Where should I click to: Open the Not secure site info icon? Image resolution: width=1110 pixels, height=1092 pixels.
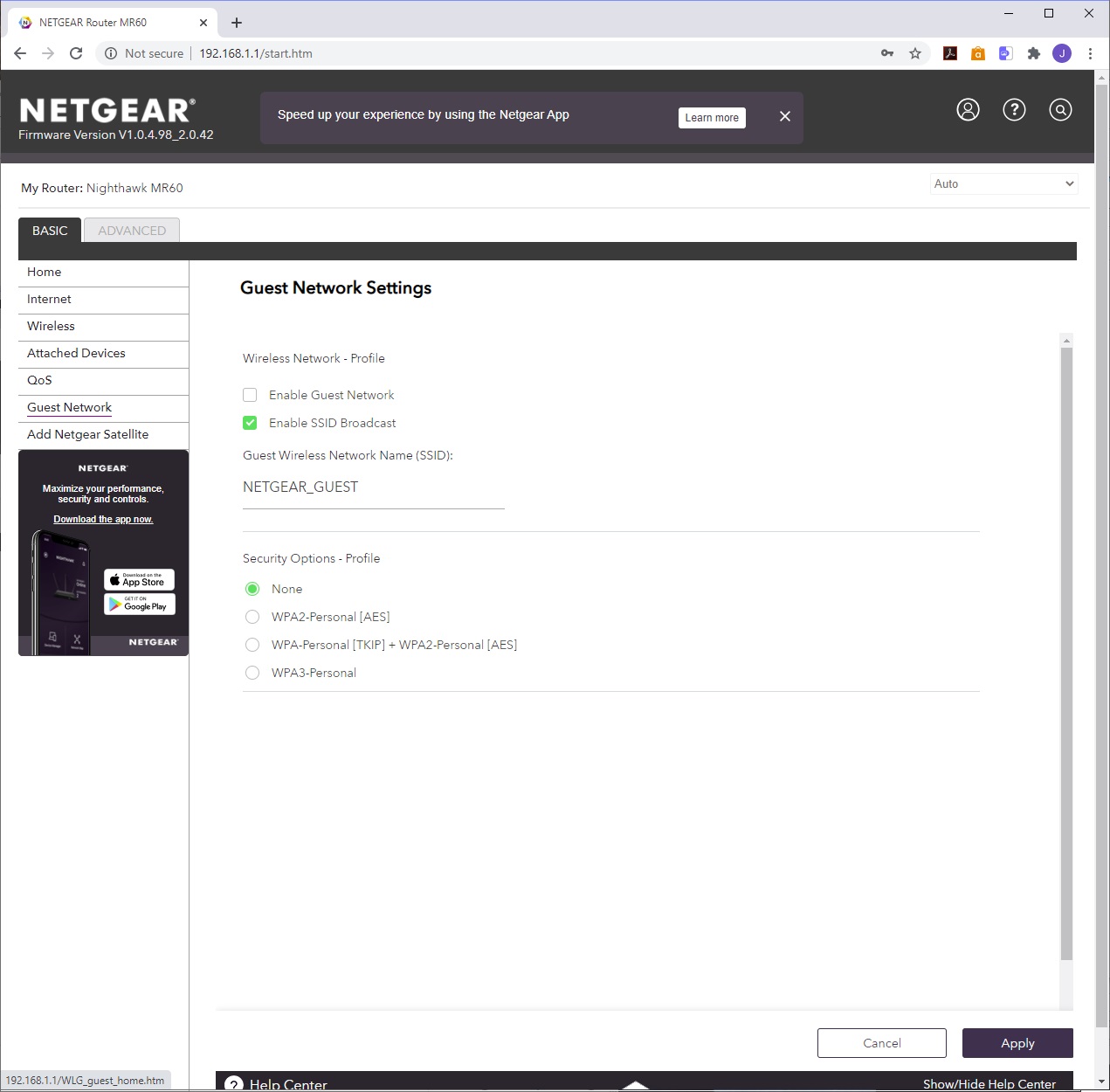pos(111,53)
